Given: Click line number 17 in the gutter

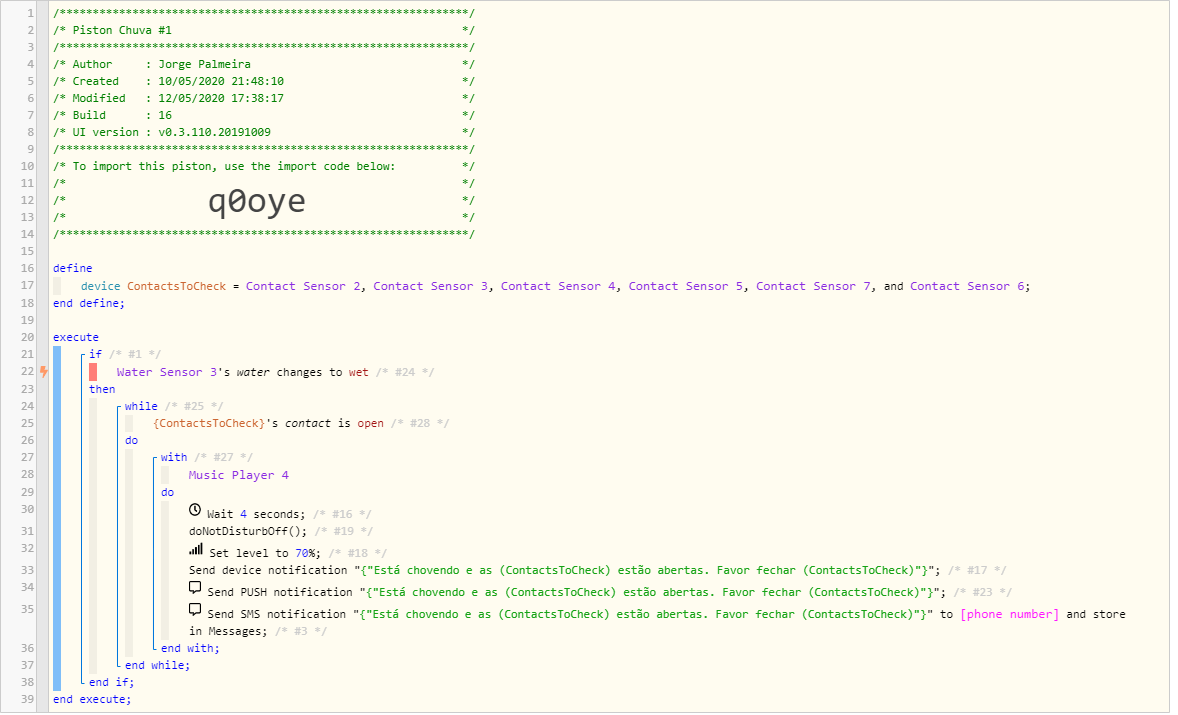Looking at the screenshot, I should pyautogui.click(x=27, y=285).
